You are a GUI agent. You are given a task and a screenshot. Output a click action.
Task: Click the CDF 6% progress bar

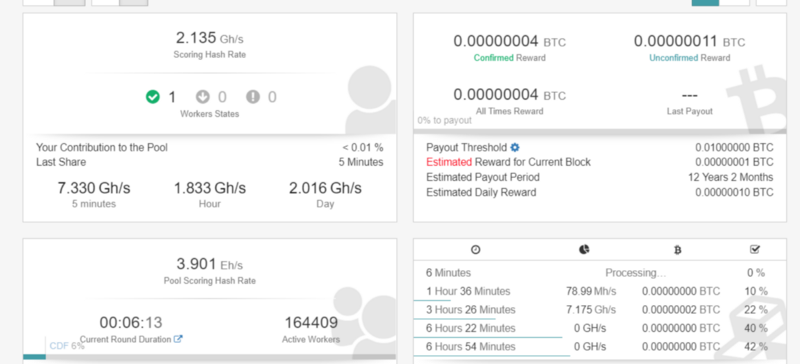tap(209, 357)
